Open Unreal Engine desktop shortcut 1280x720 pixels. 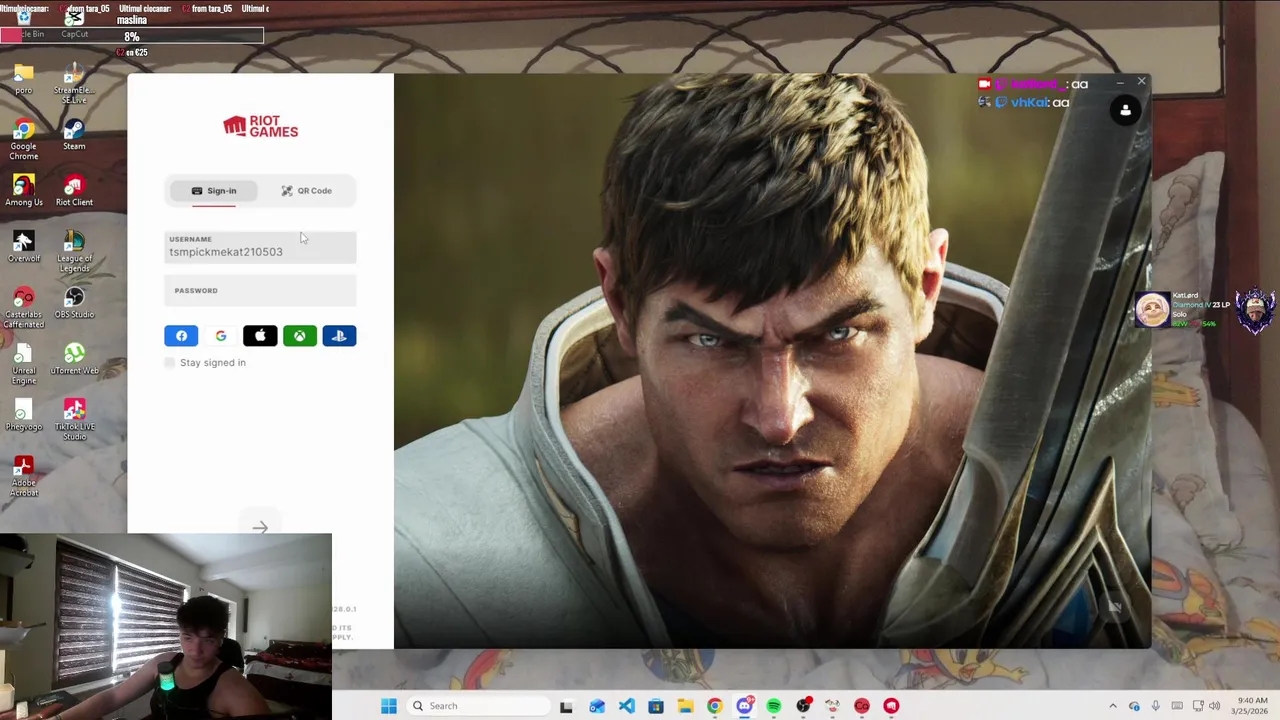click(24, 364)
